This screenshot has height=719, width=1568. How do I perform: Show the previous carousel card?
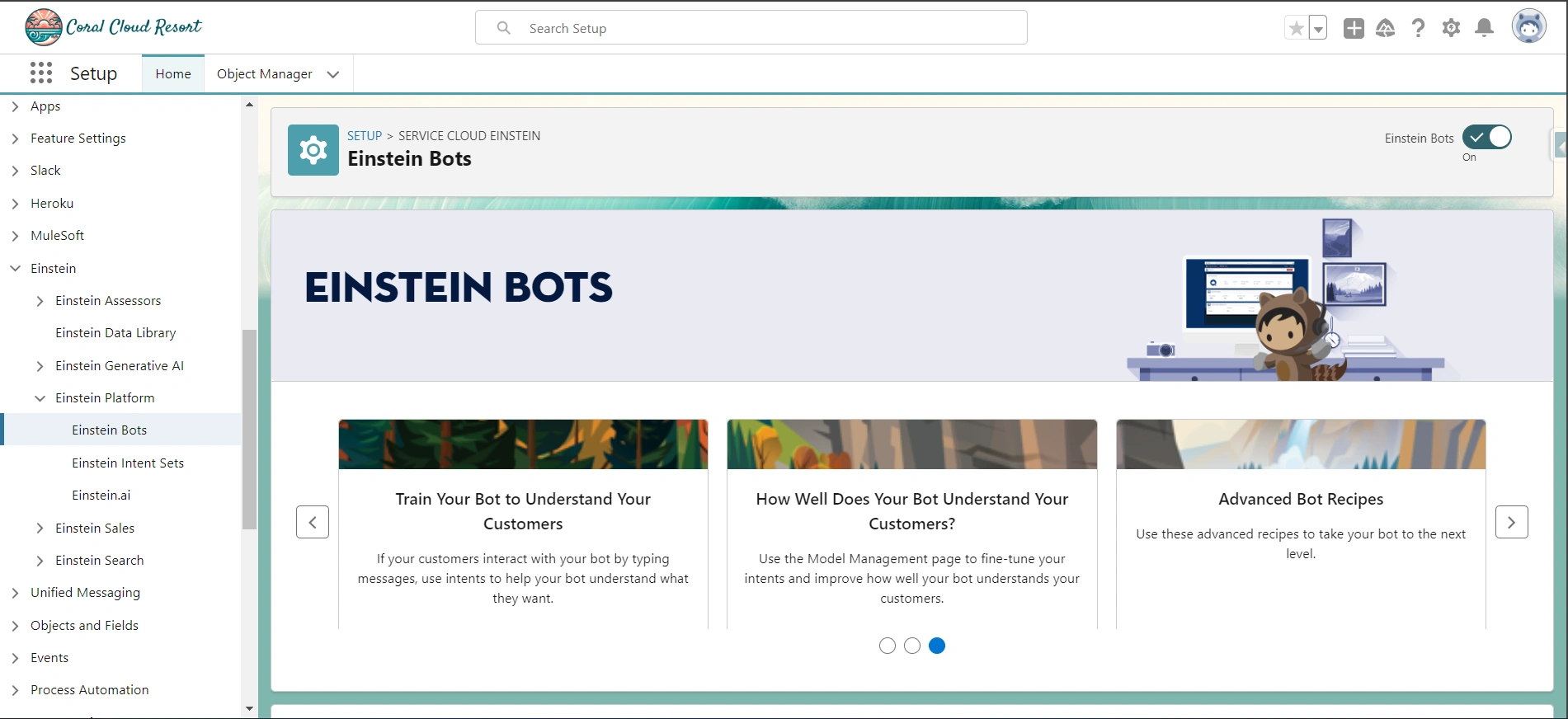(x=313, y=522)
